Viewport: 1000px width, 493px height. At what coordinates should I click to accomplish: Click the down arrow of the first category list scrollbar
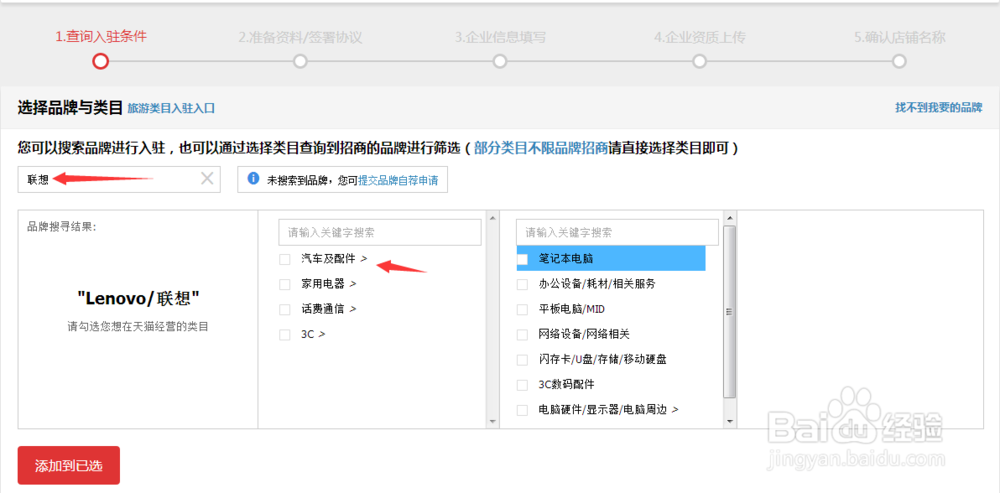[492, 422]
